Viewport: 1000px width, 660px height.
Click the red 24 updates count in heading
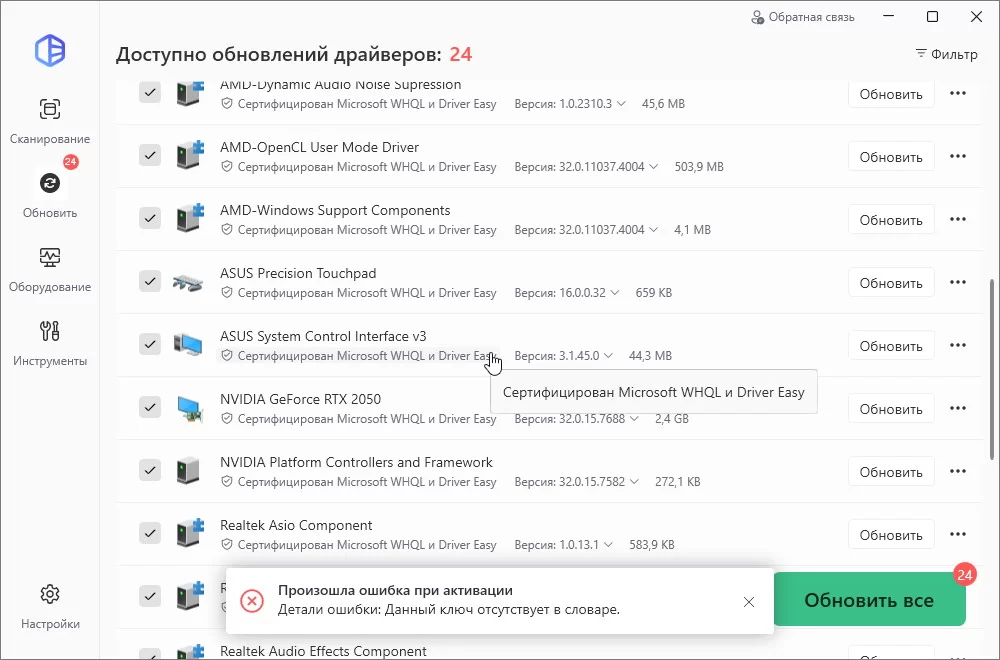click(460, 54)
